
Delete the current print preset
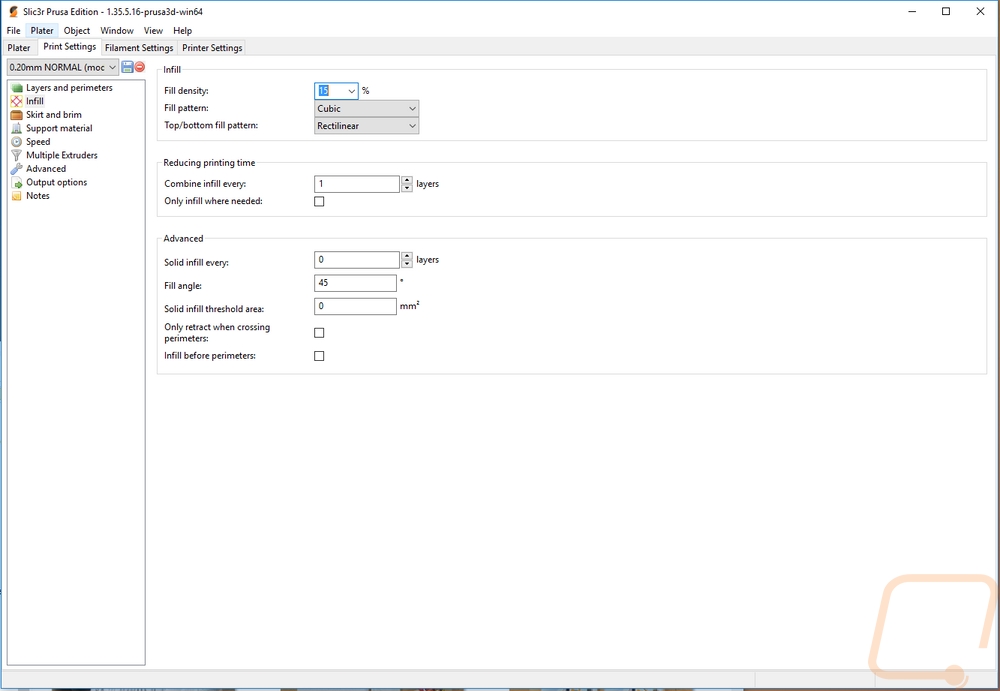click(140, 67)
